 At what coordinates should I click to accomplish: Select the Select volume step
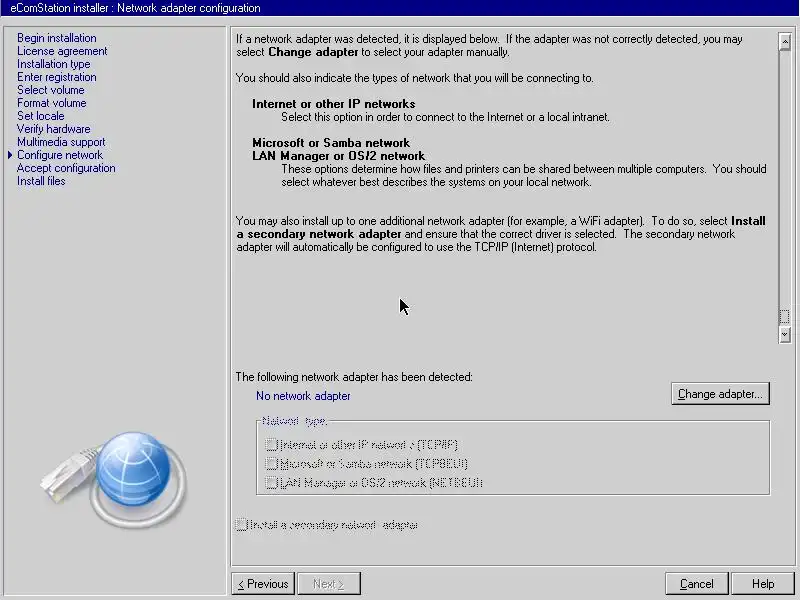point(51,90)
